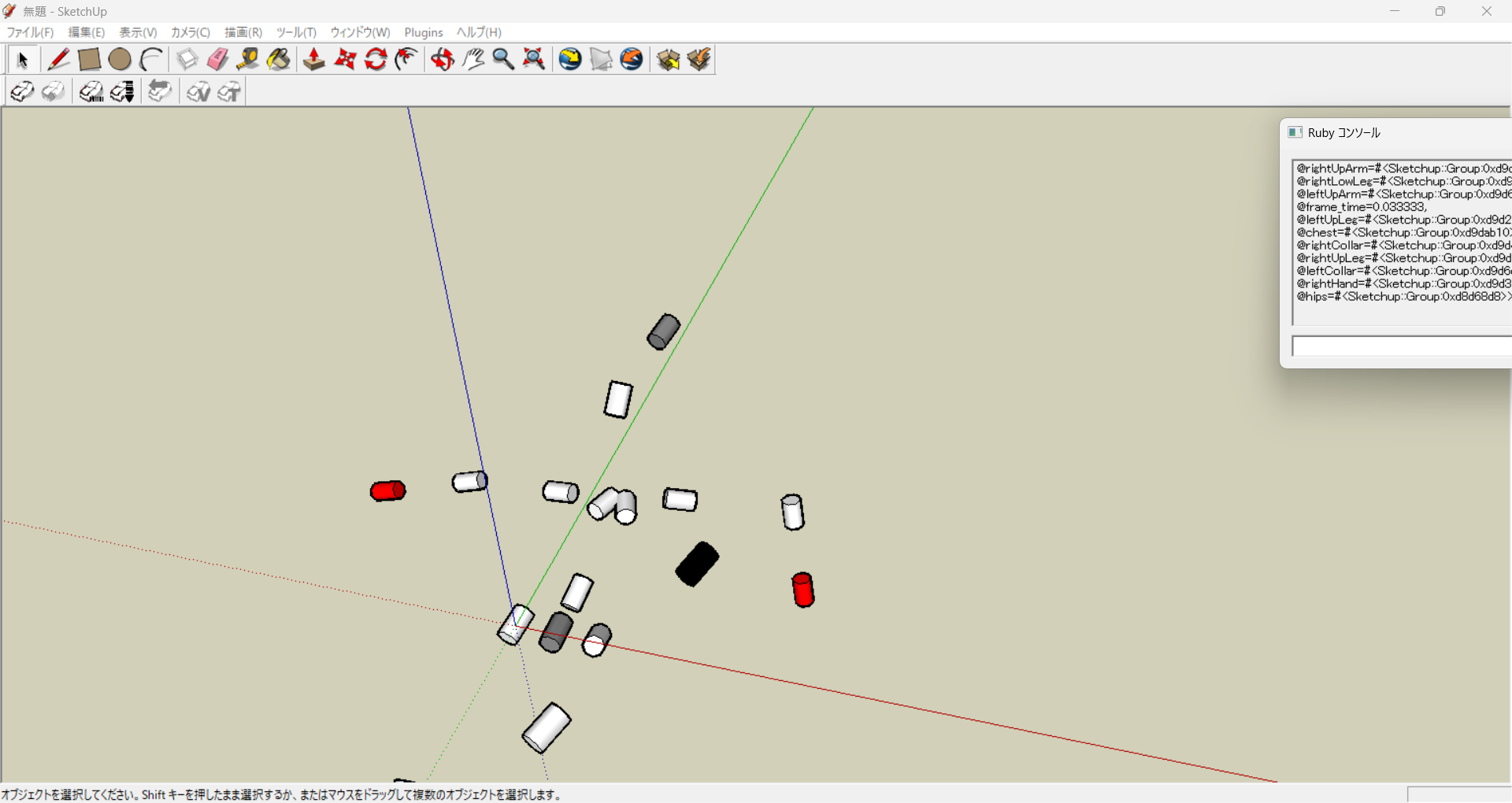Open the 描画(R) menu

point(243,32)
